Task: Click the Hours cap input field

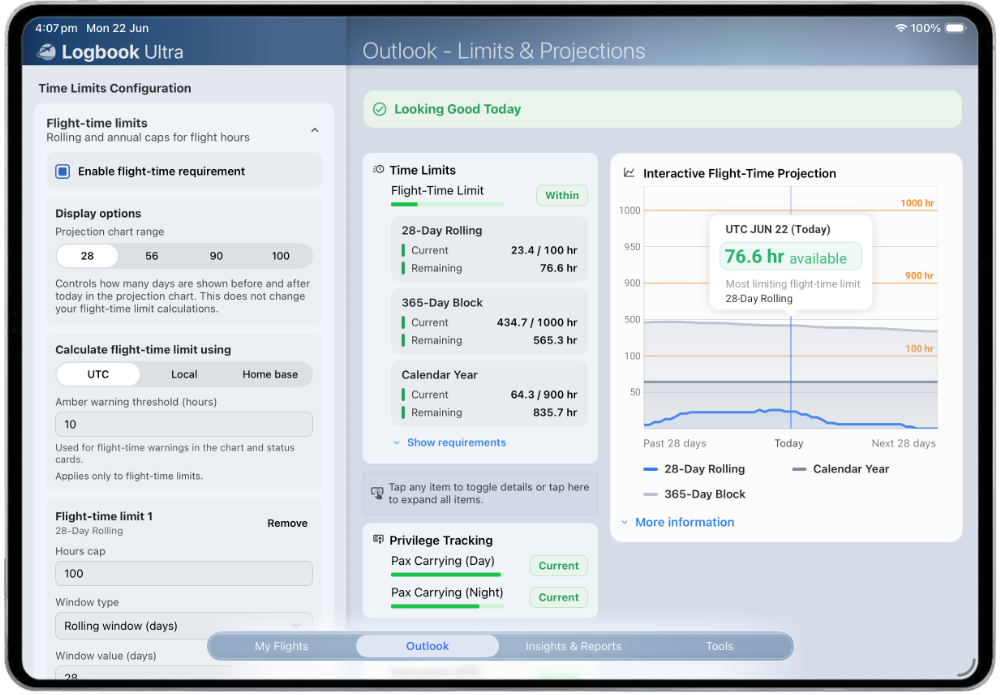Action: [184, 574]
